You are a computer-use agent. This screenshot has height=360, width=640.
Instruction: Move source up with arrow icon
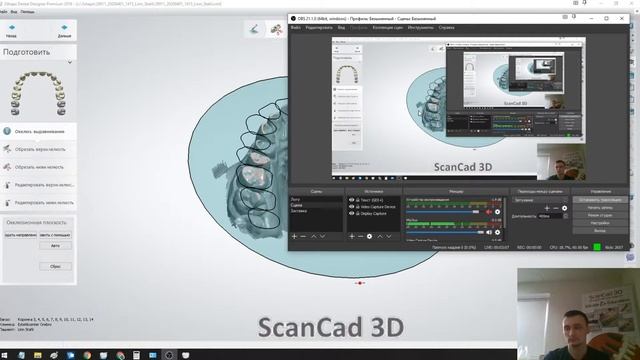tap(380, 236)
